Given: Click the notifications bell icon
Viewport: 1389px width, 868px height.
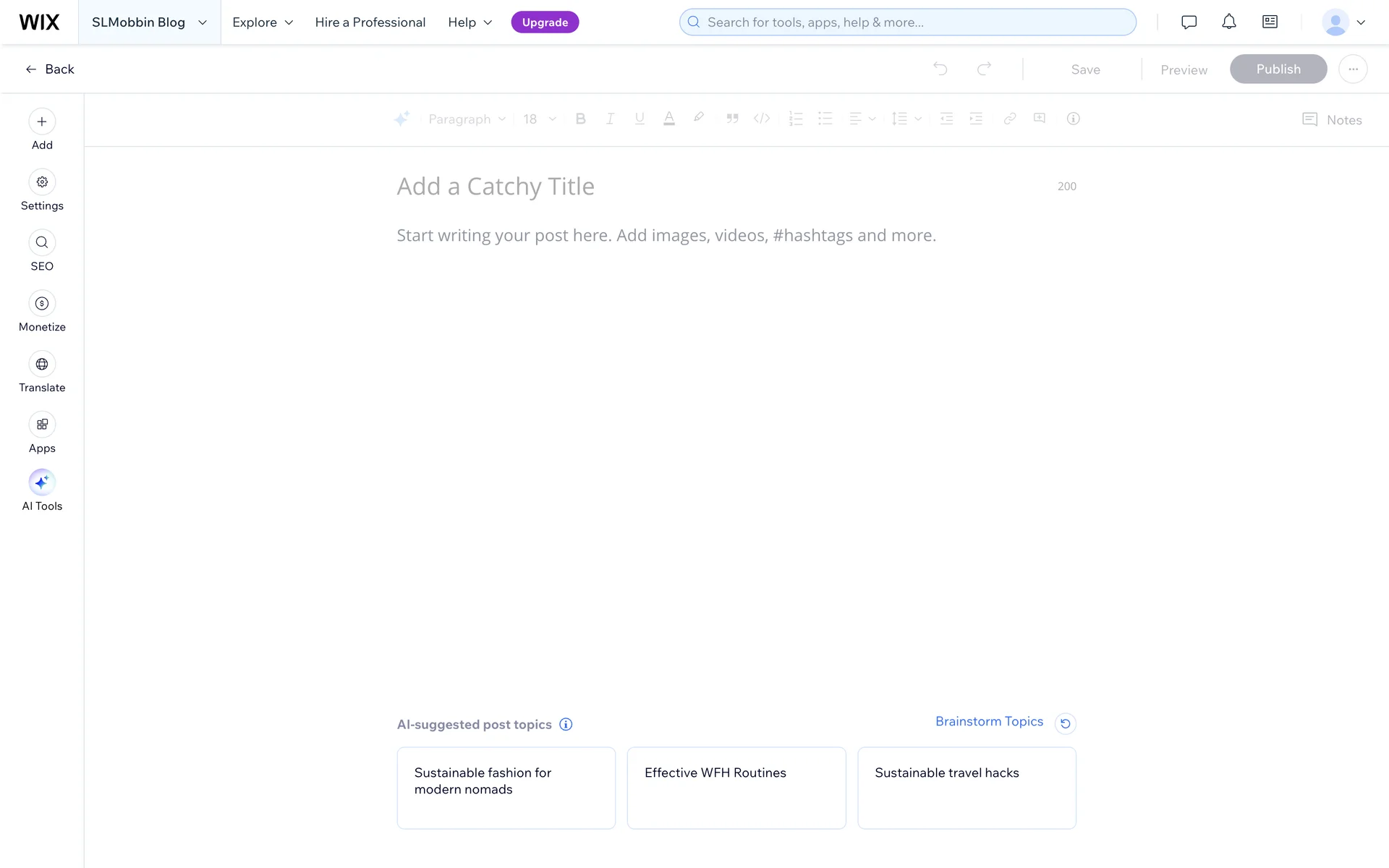Looking at the screenshot, I should coord(1229,22).
